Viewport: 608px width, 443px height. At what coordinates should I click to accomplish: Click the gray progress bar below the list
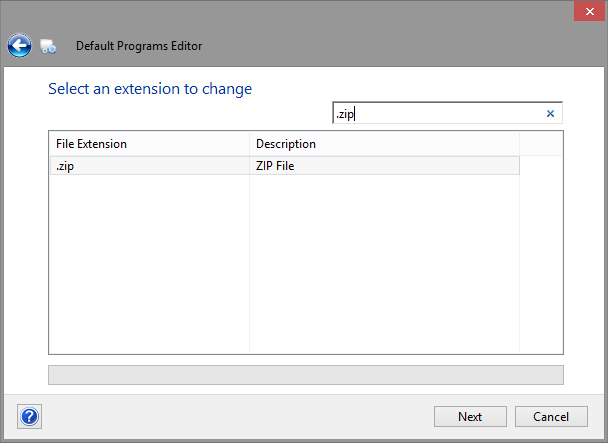305,375
